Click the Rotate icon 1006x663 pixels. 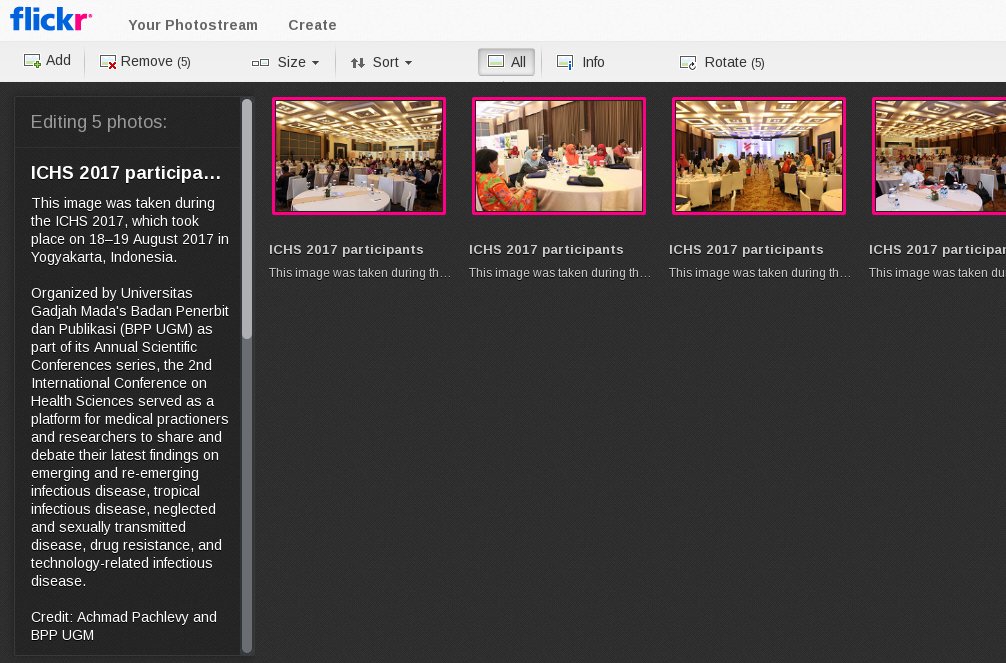688,62
